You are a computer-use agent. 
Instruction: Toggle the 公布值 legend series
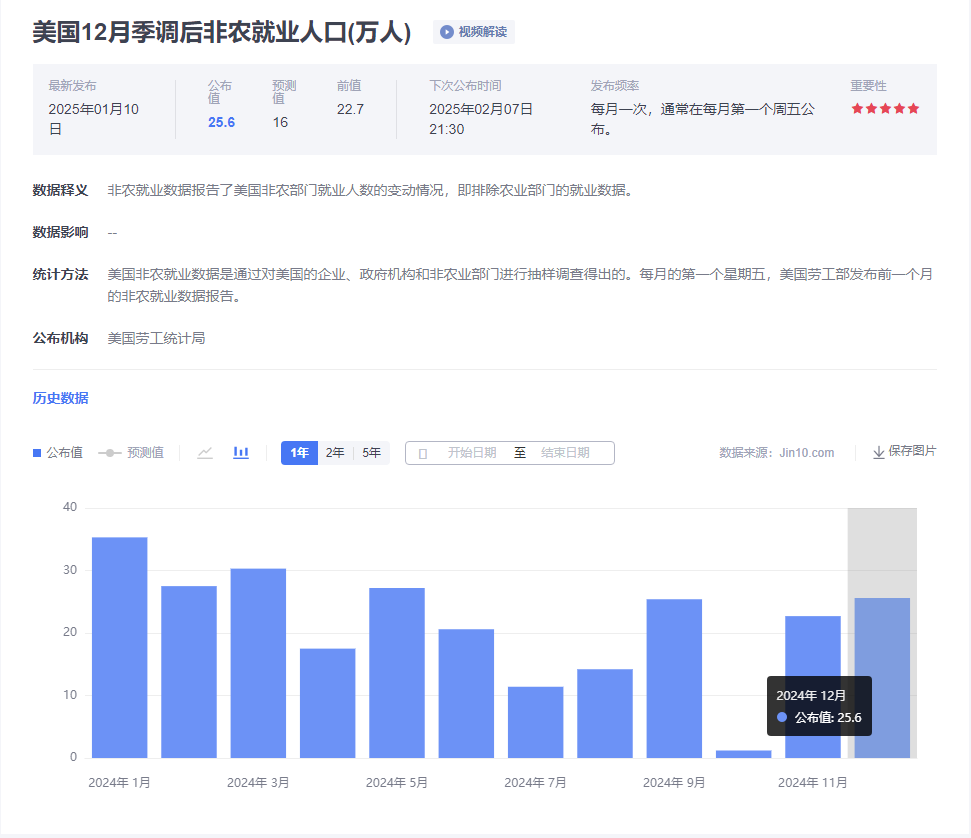point(58,453)
